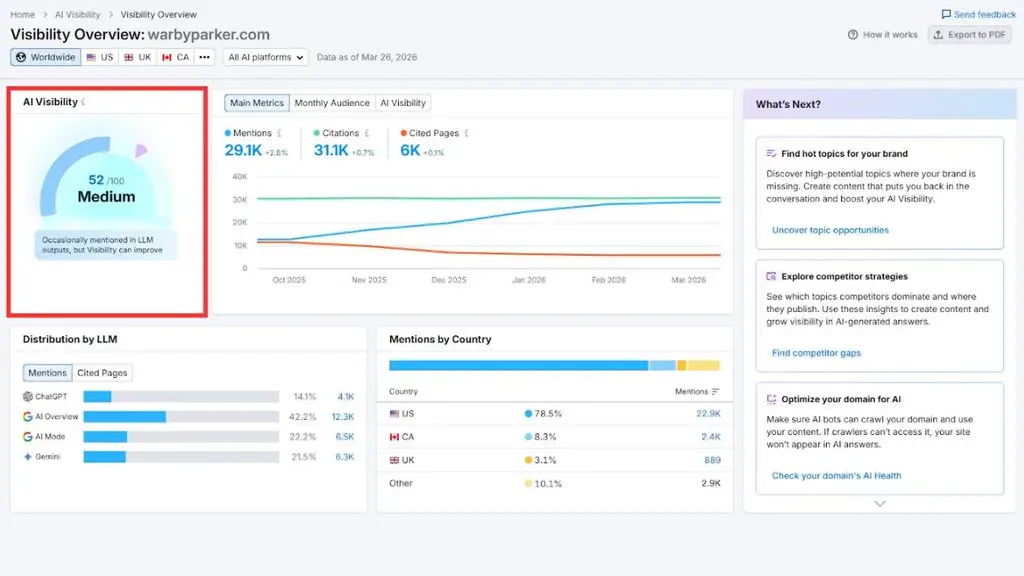Click the How it works question mark icon
1024x576 pixels.
853,35
